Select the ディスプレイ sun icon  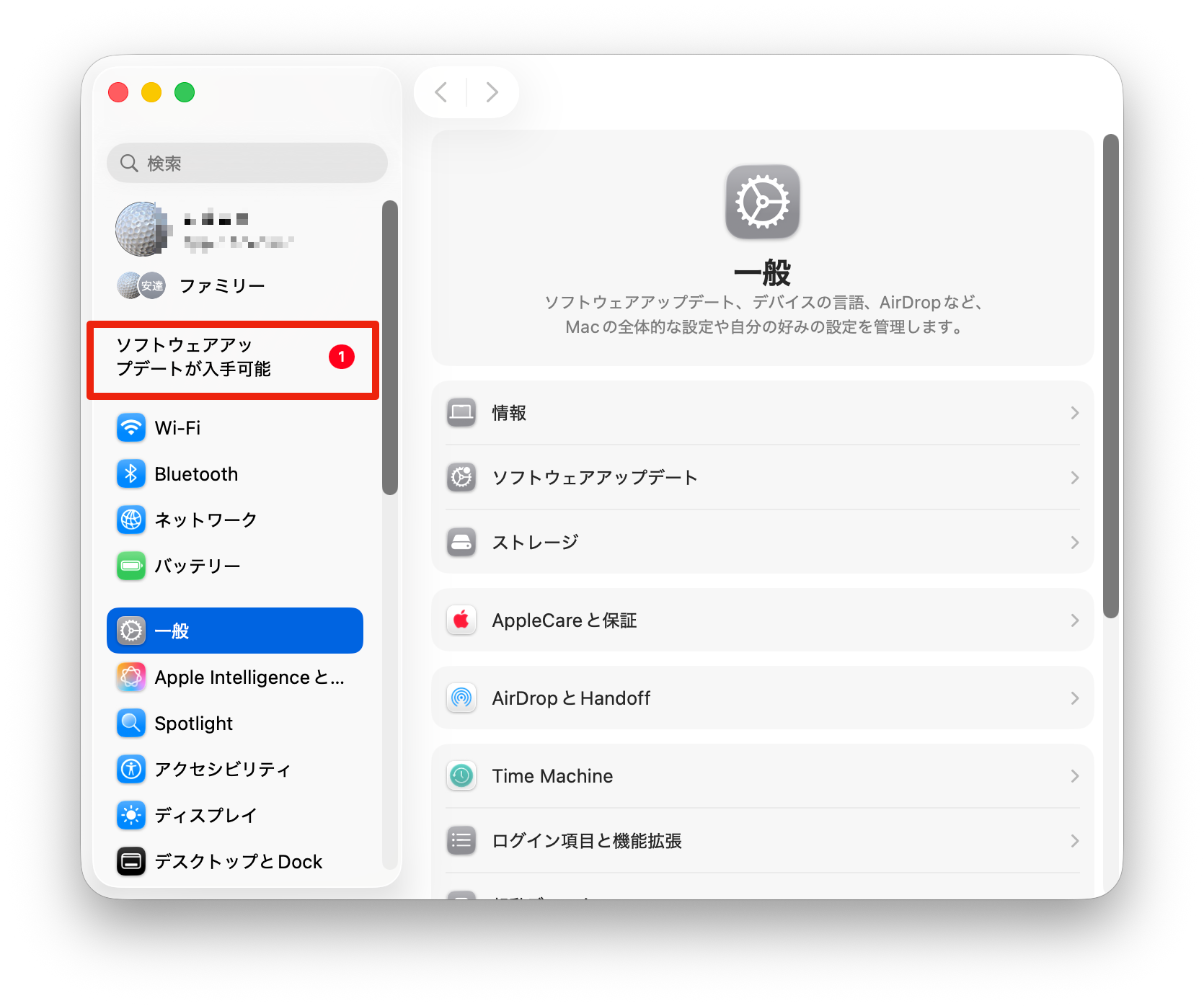point(131,815)
